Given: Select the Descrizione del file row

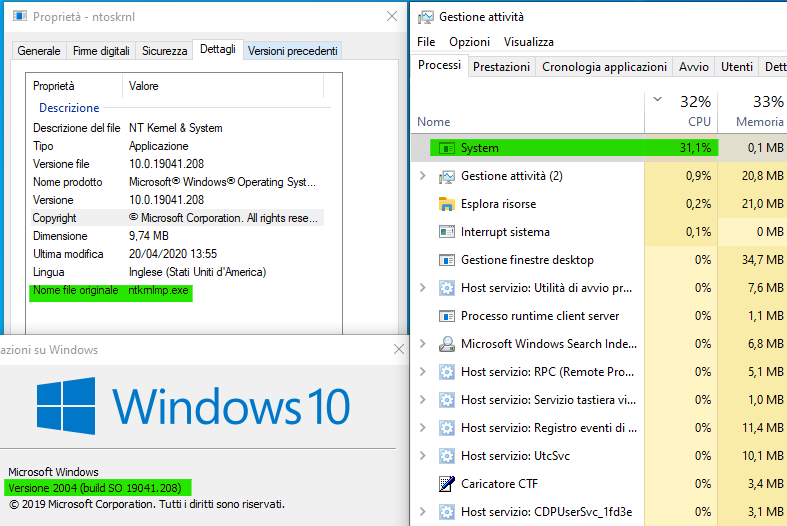Looking at the screenshot, I should click(x=177, y=128).
